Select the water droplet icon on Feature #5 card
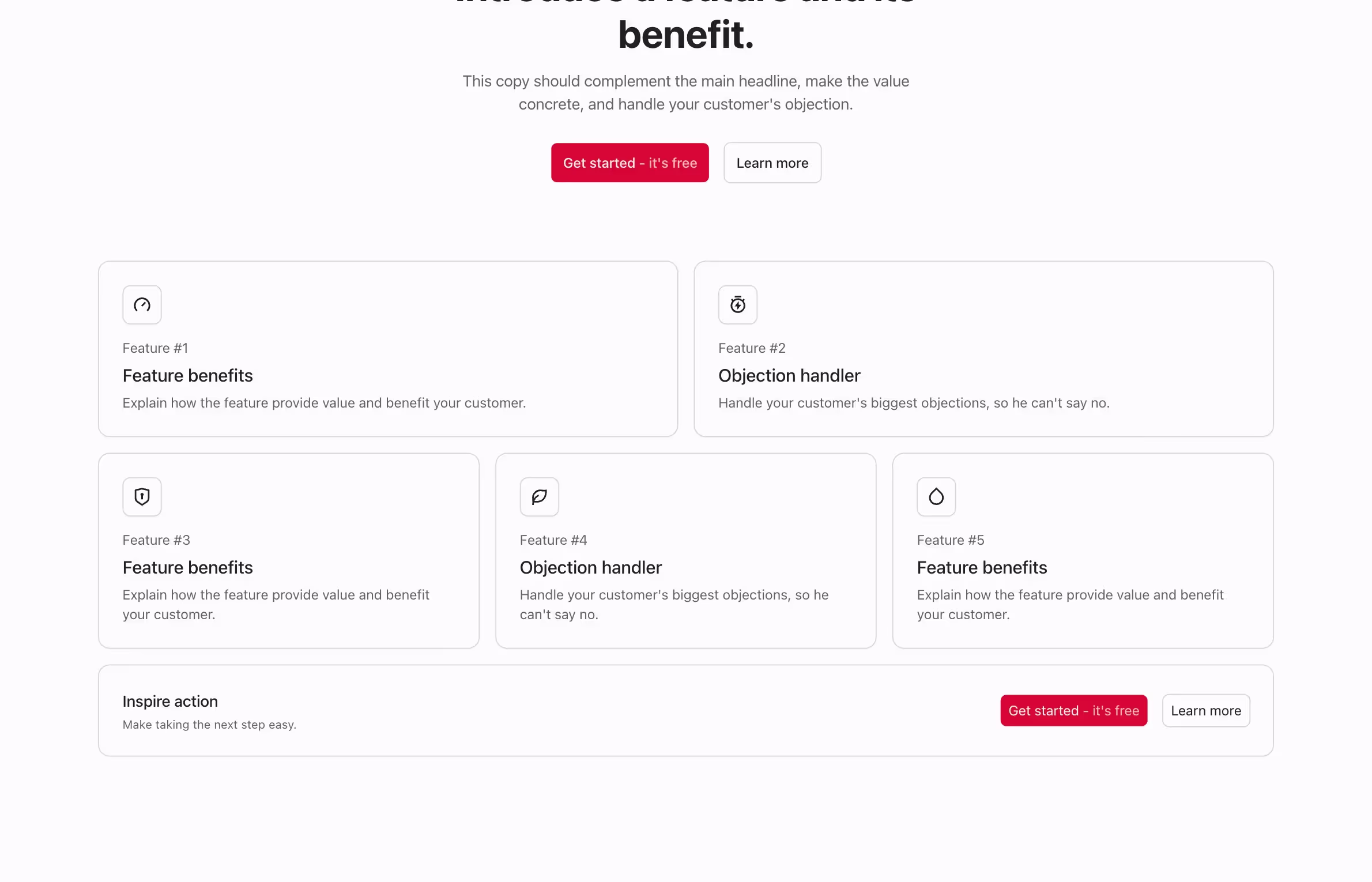The image size is (1372, 882). point(936,496)
